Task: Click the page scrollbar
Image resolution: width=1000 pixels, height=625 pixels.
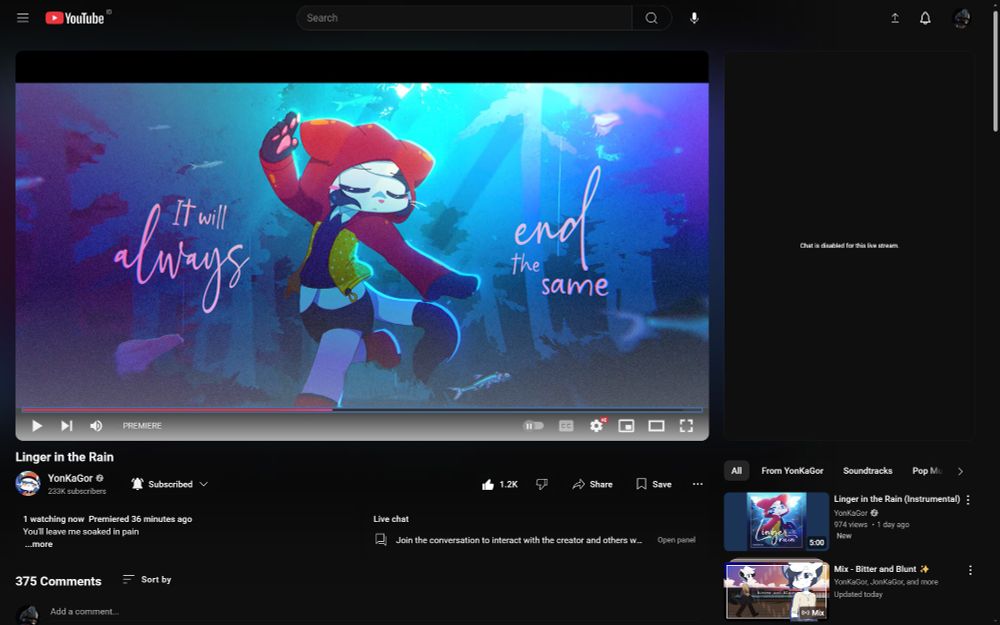Action: [995, 70]
